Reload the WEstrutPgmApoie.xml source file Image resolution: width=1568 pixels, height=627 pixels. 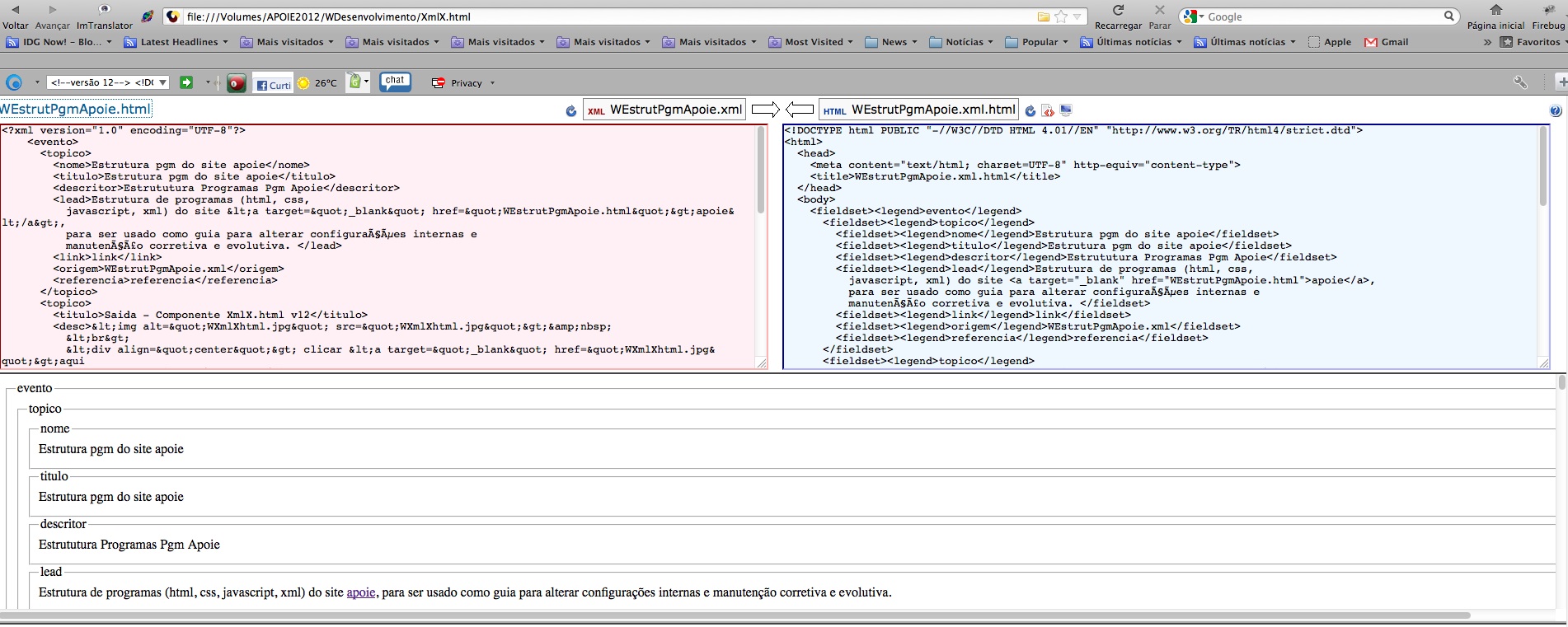click(x=570, y=111)
